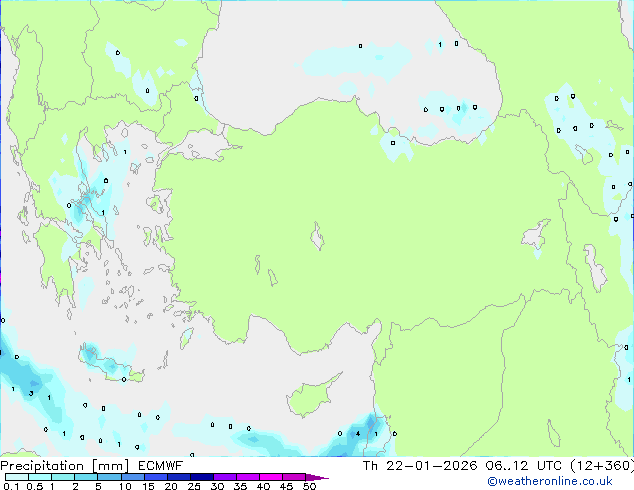
Task: Pick the 10–15 mm blue legend swatch
Action: (132, 477)
